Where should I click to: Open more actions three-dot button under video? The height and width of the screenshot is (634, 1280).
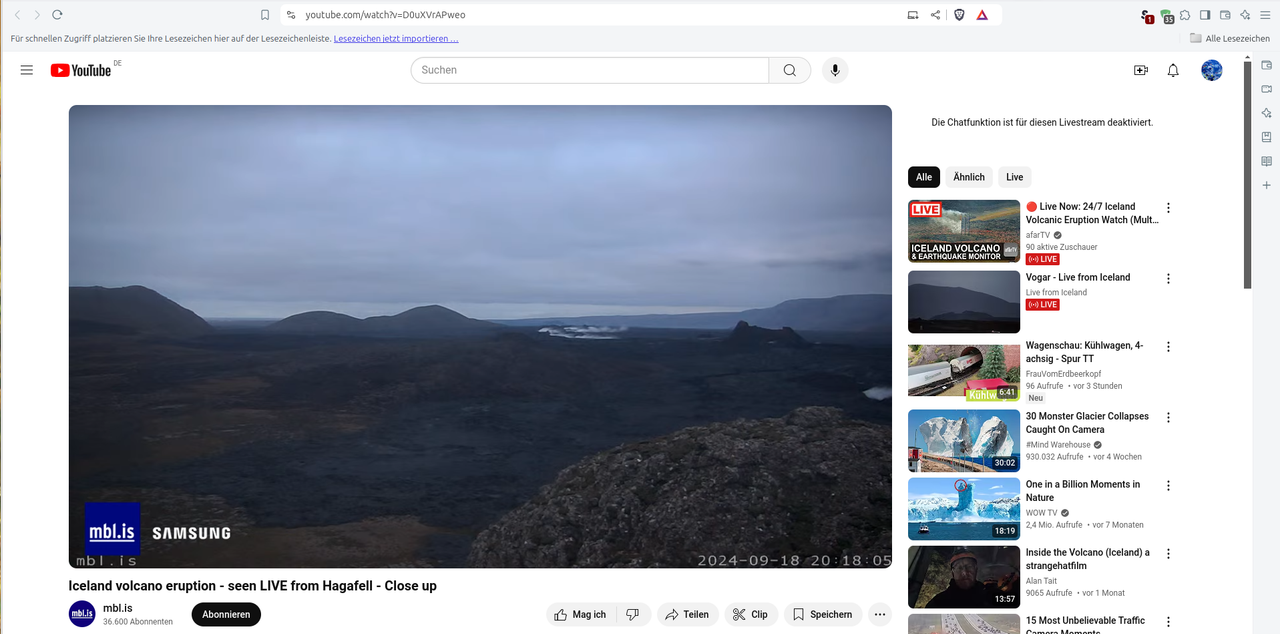click(880, 614)
